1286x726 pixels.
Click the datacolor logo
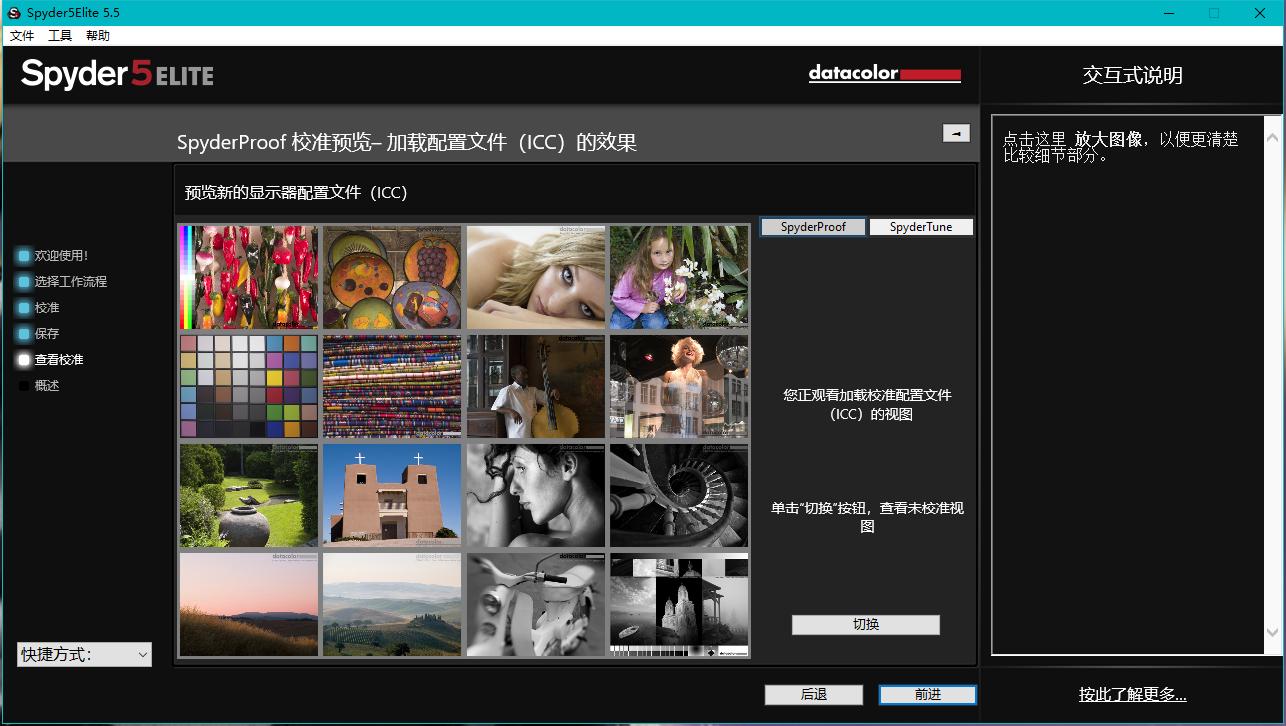(884, 74)
